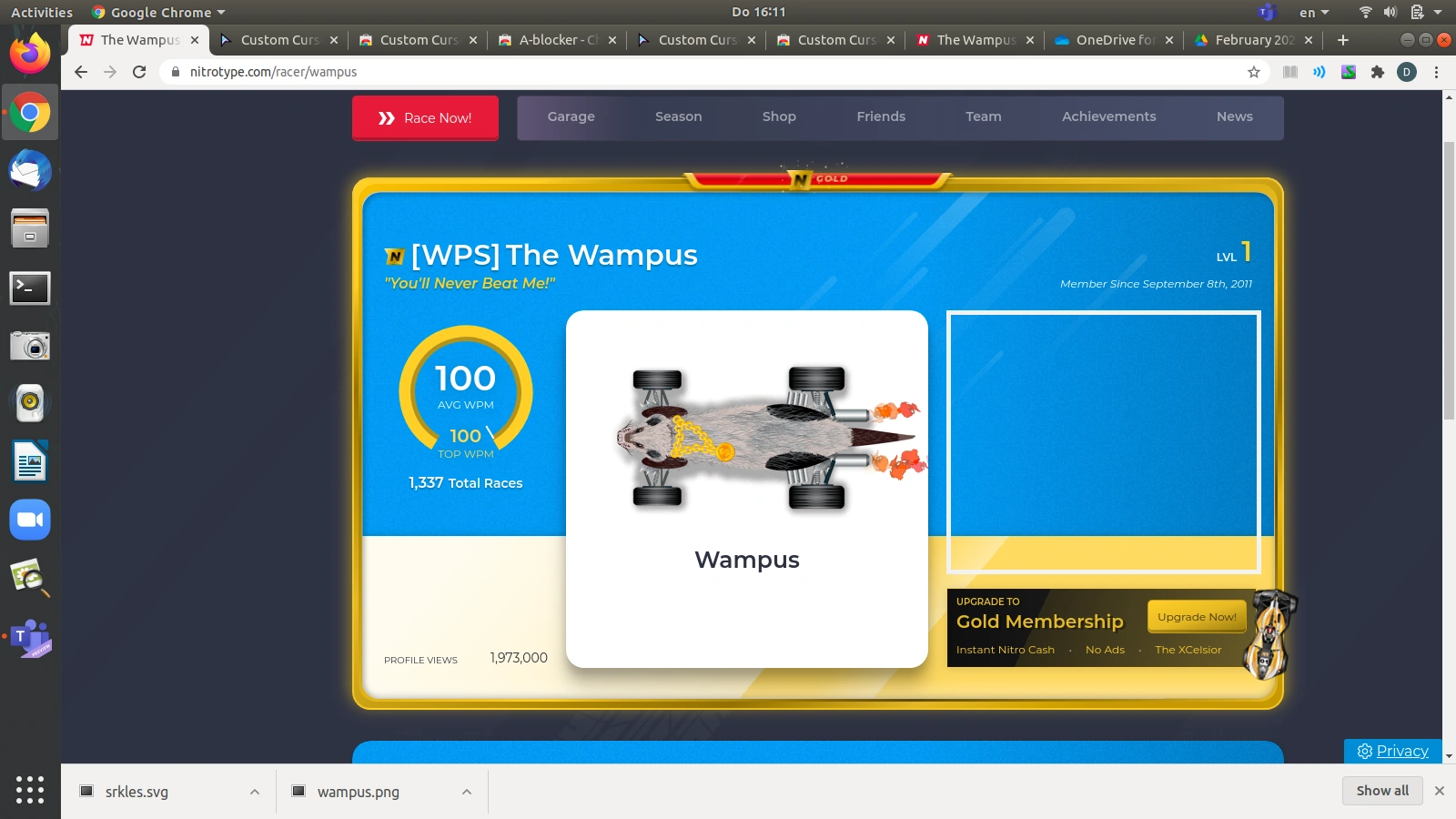The image size is (1456, 819).
Task: Open the Garage section in the navigation
Action: (x=571, y=116)
